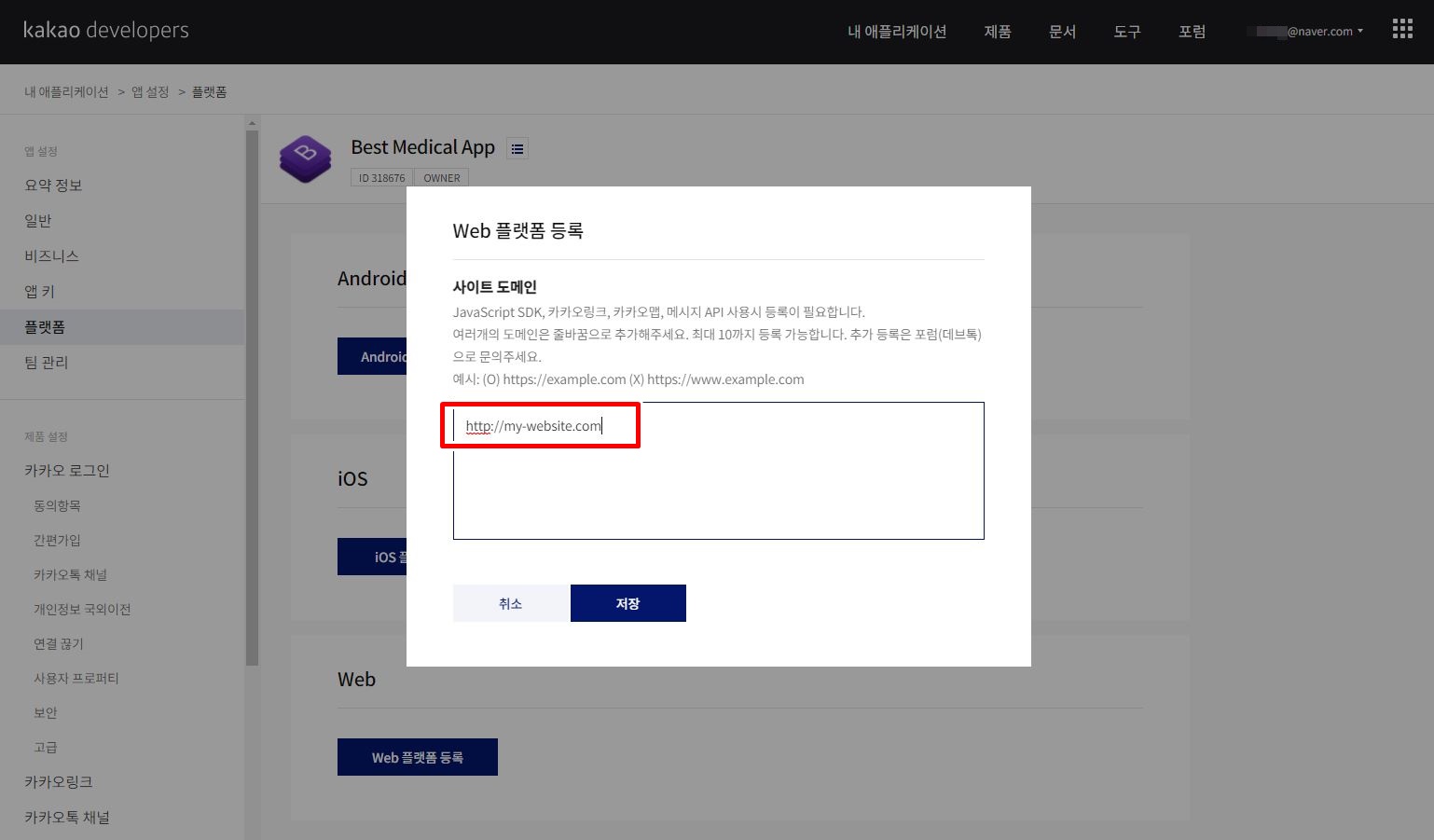Image resolution: width=1434 pixels, height=840 pixels.
Task: Click Web 플랫폼 등록 button on page
Action: [418, 757]
